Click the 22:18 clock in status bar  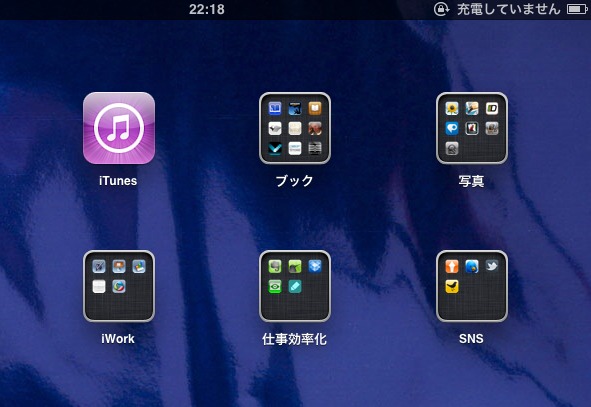coord(207,9)
